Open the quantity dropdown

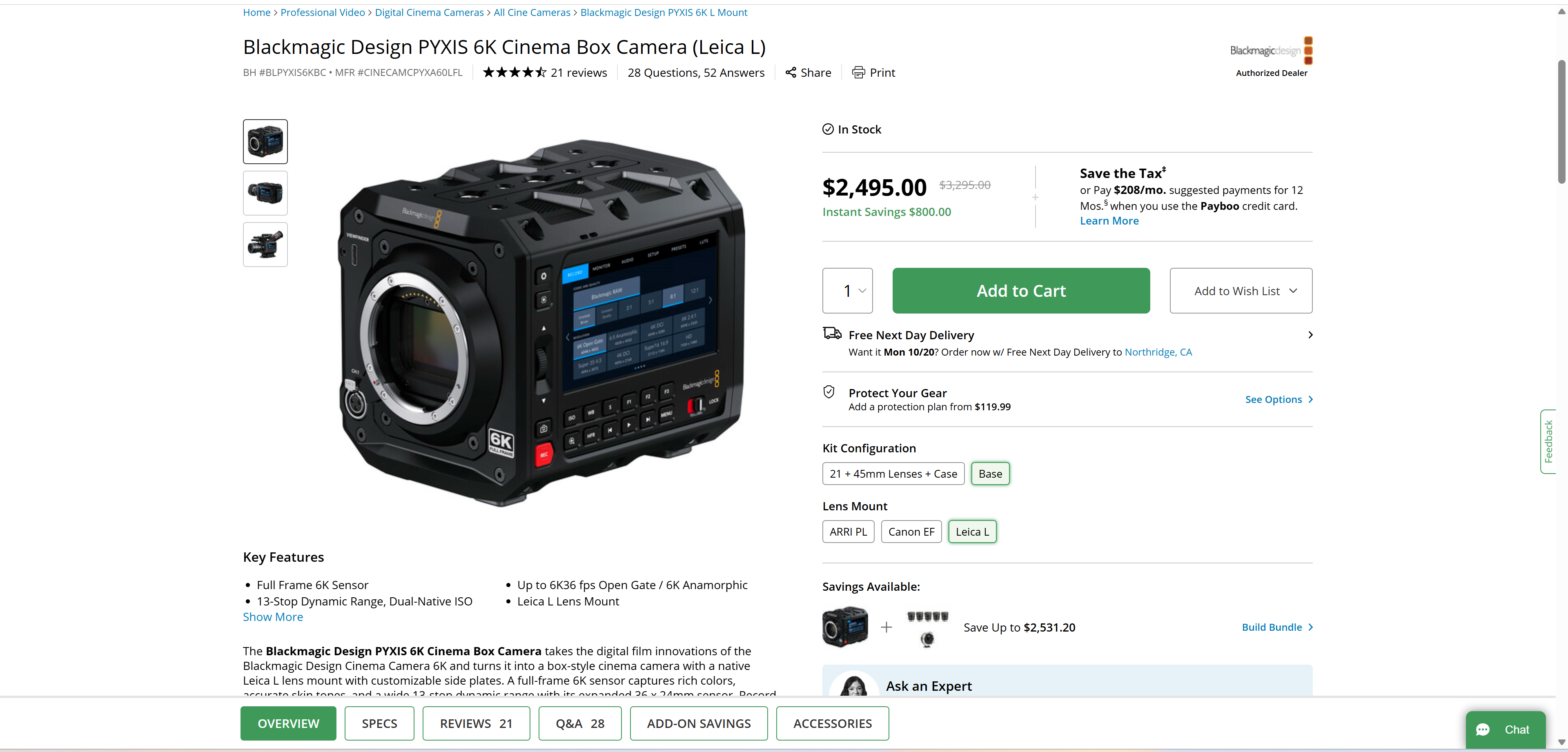point(847,291)
